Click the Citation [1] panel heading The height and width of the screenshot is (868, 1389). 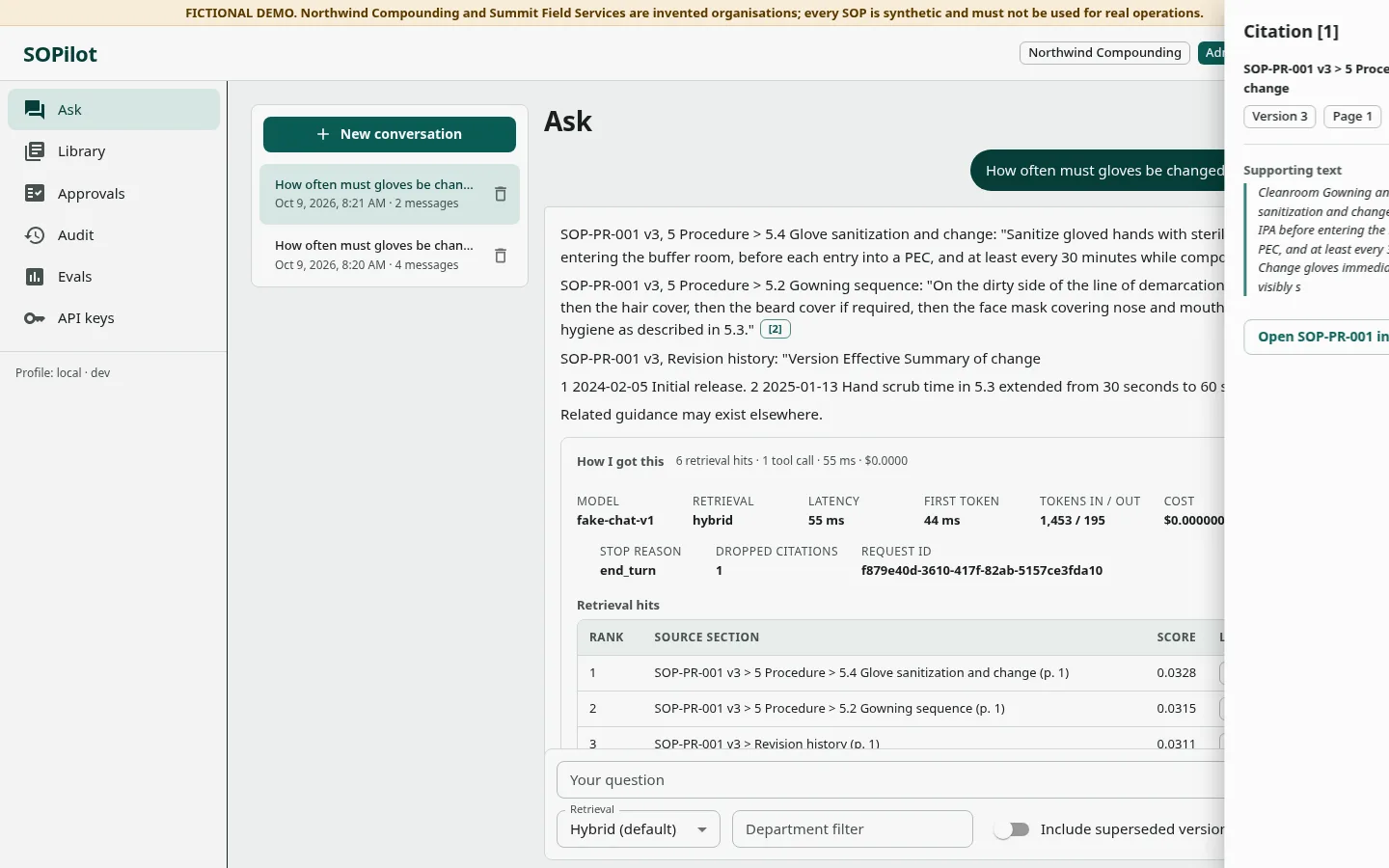click(x=1291, y=32)
